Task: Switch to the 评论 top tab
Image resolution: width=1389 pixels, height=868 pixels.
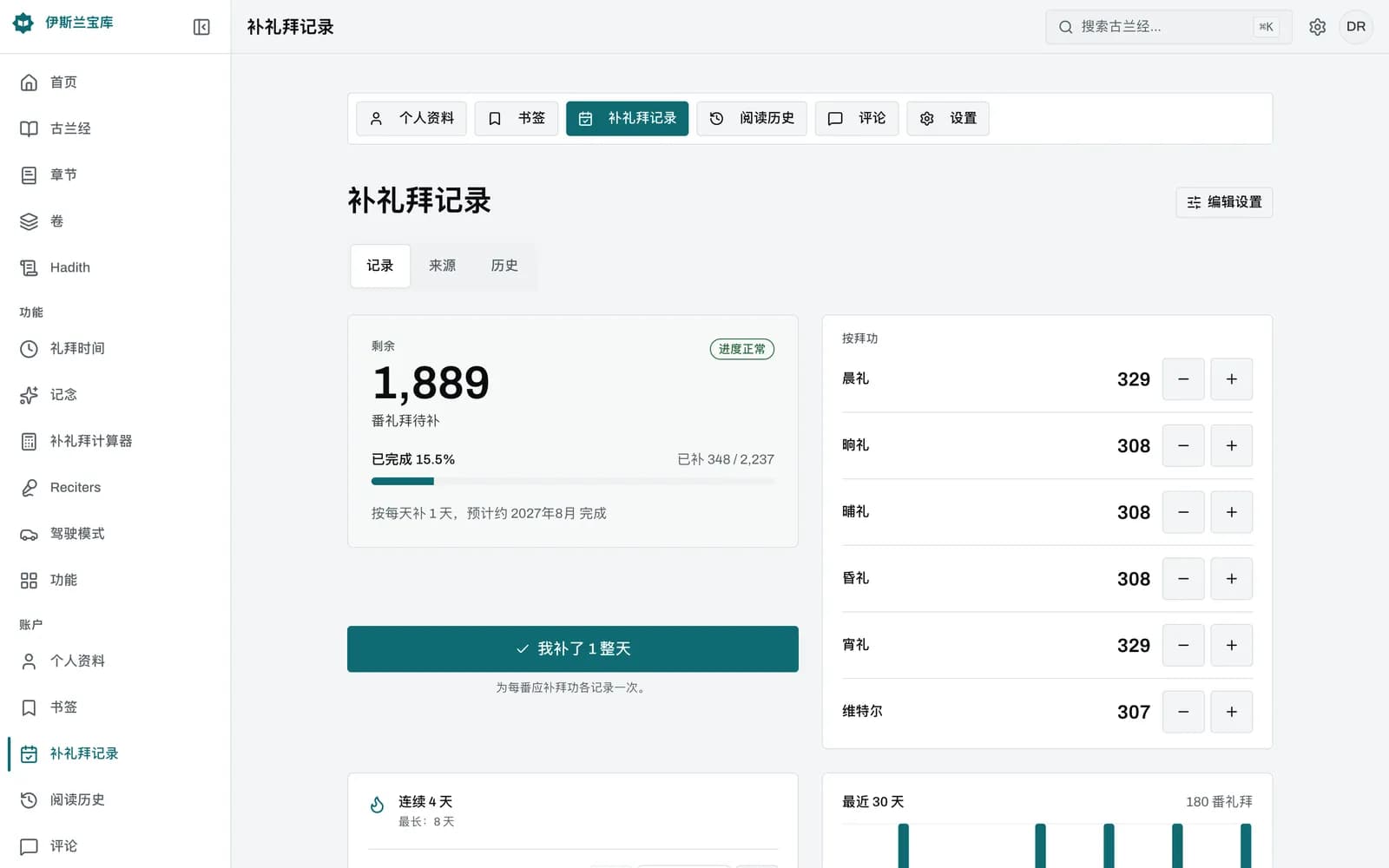Action: click(857, 119)
